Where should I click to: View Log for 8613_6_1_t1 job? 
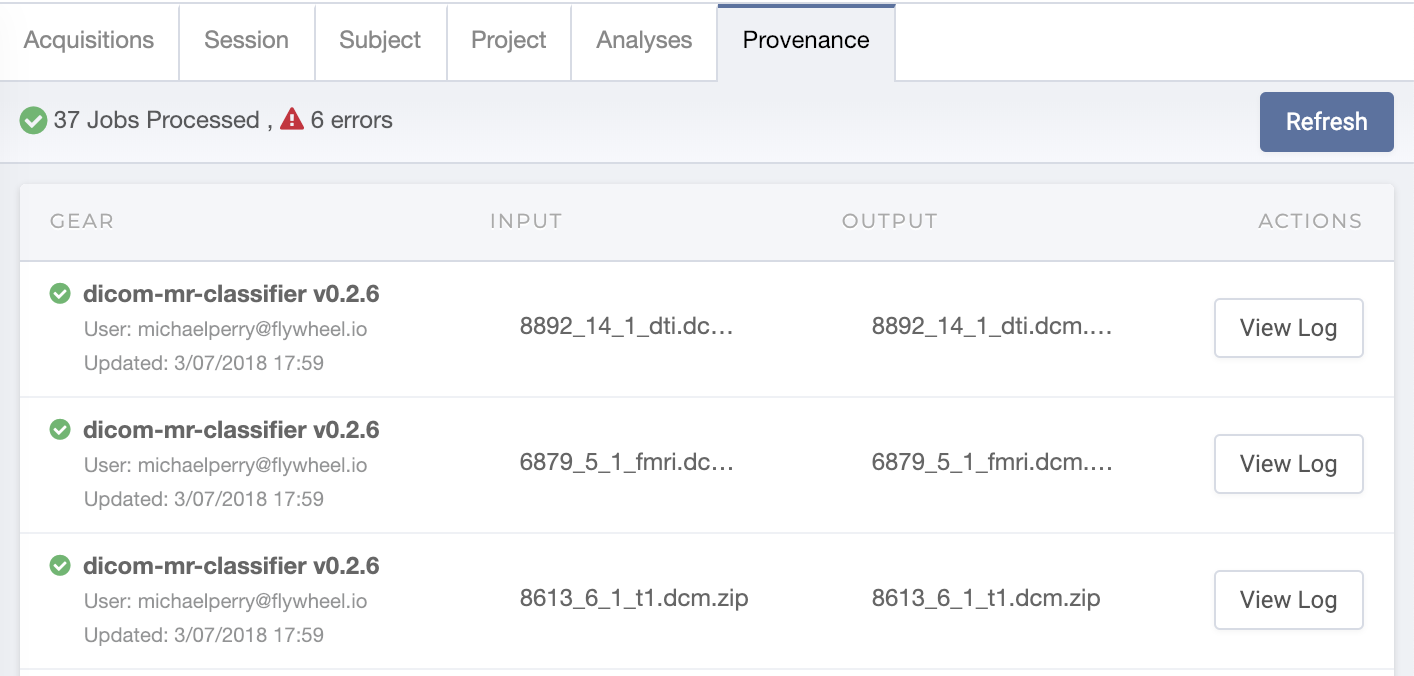point(1288,600)
